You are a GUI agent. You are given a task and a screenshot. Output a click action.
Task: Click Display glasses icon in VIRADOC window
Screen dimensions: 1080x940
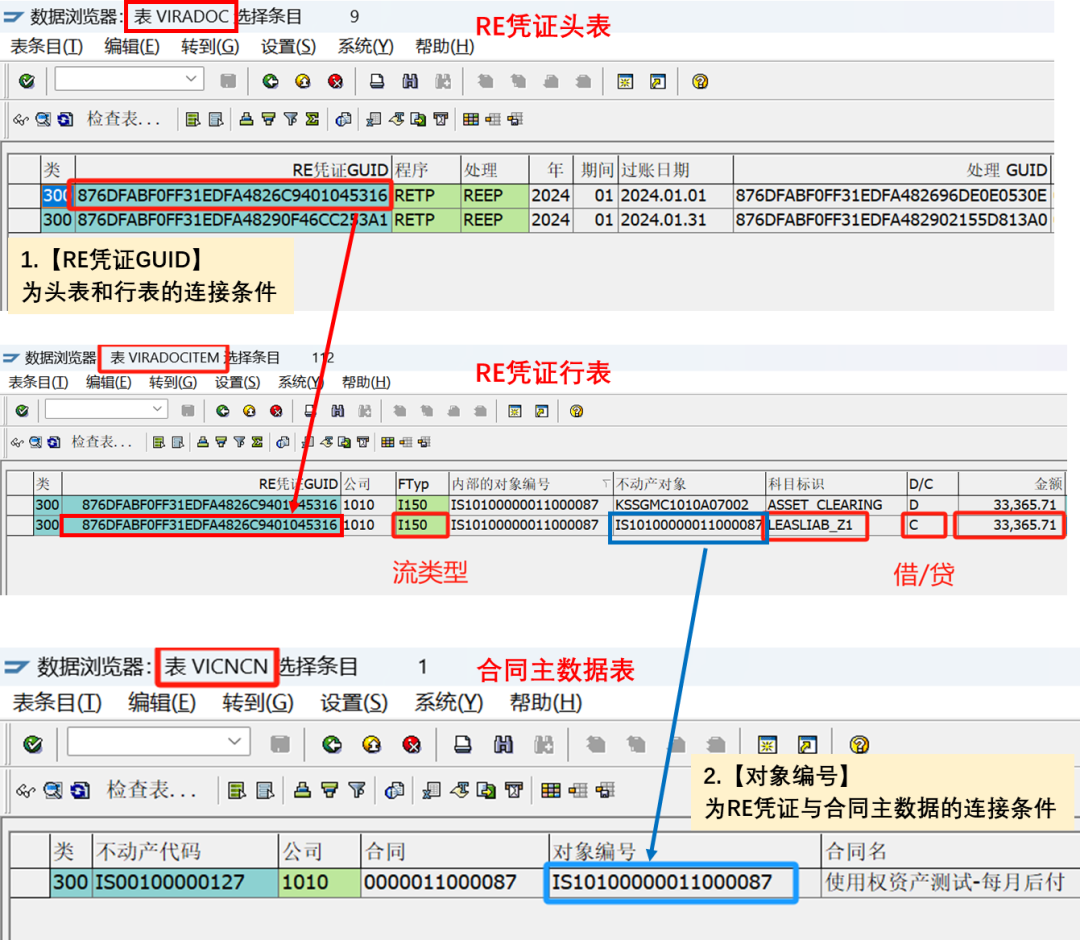tap(21, 119)
